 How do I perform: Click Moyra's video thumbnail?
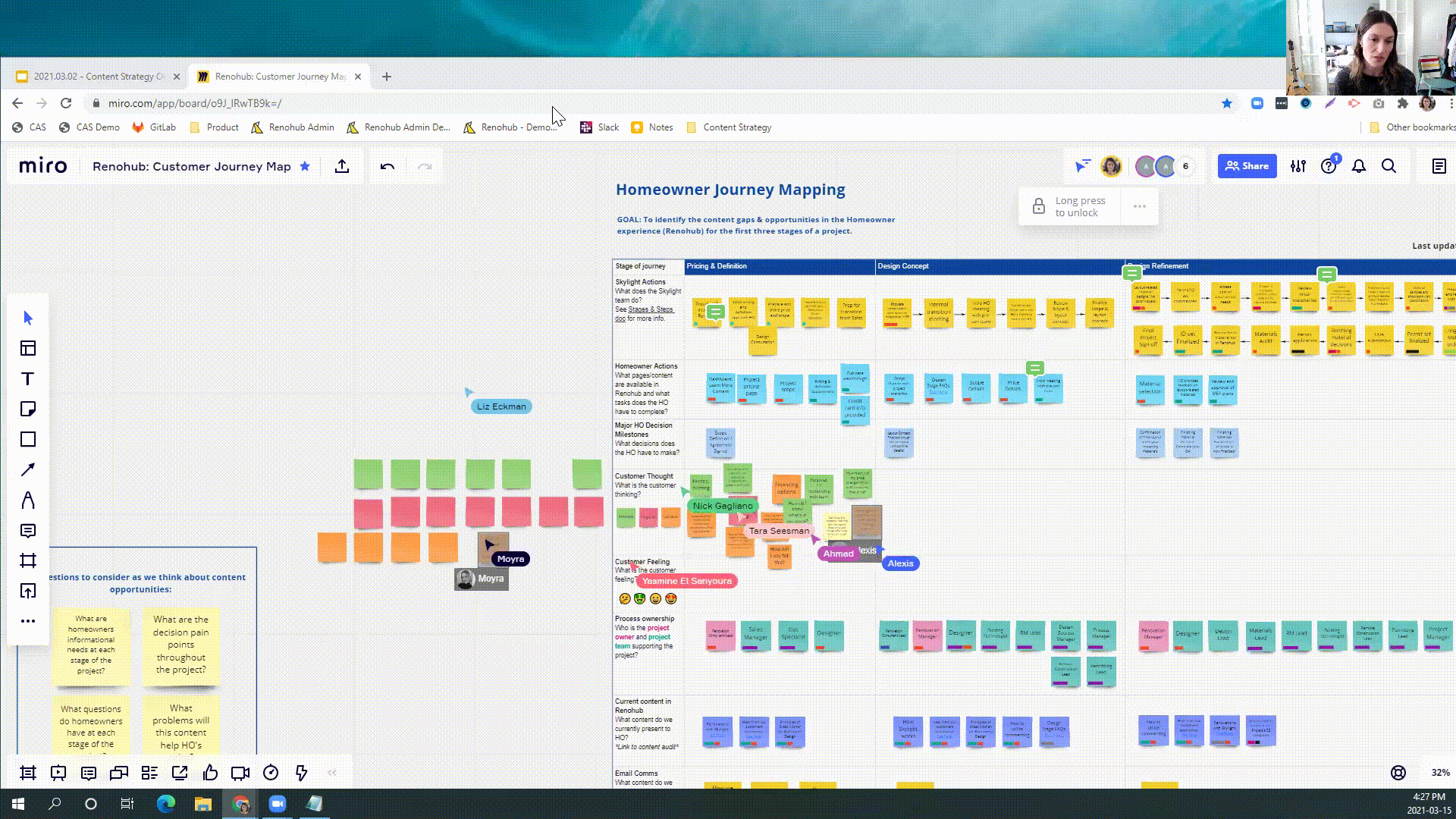point(482,579)
